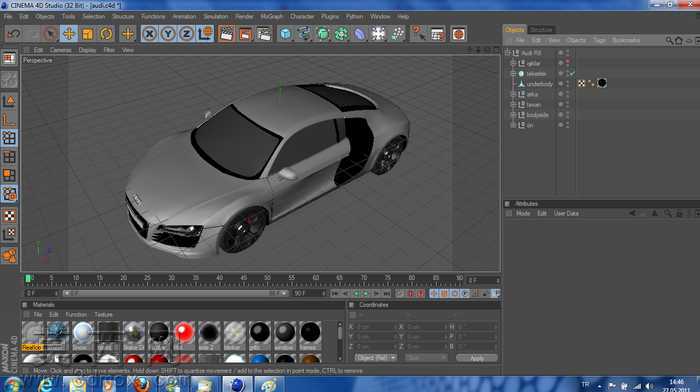Screen dimensions: 700x392
Task: Toggle Y axis lock
Action: pos(168,34)
